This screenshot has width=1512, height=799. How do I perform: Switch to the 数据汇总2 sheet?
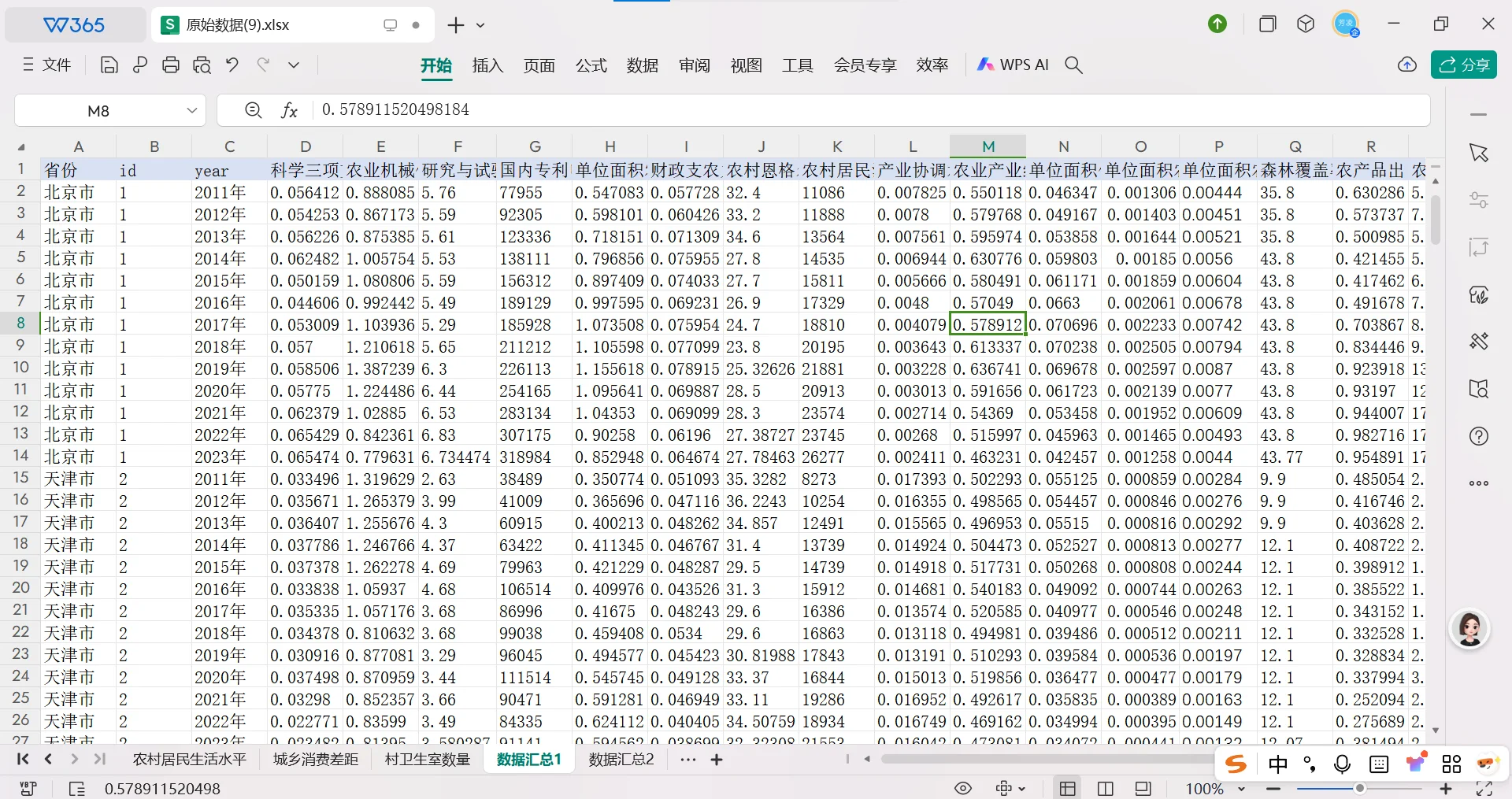(621, 760)
